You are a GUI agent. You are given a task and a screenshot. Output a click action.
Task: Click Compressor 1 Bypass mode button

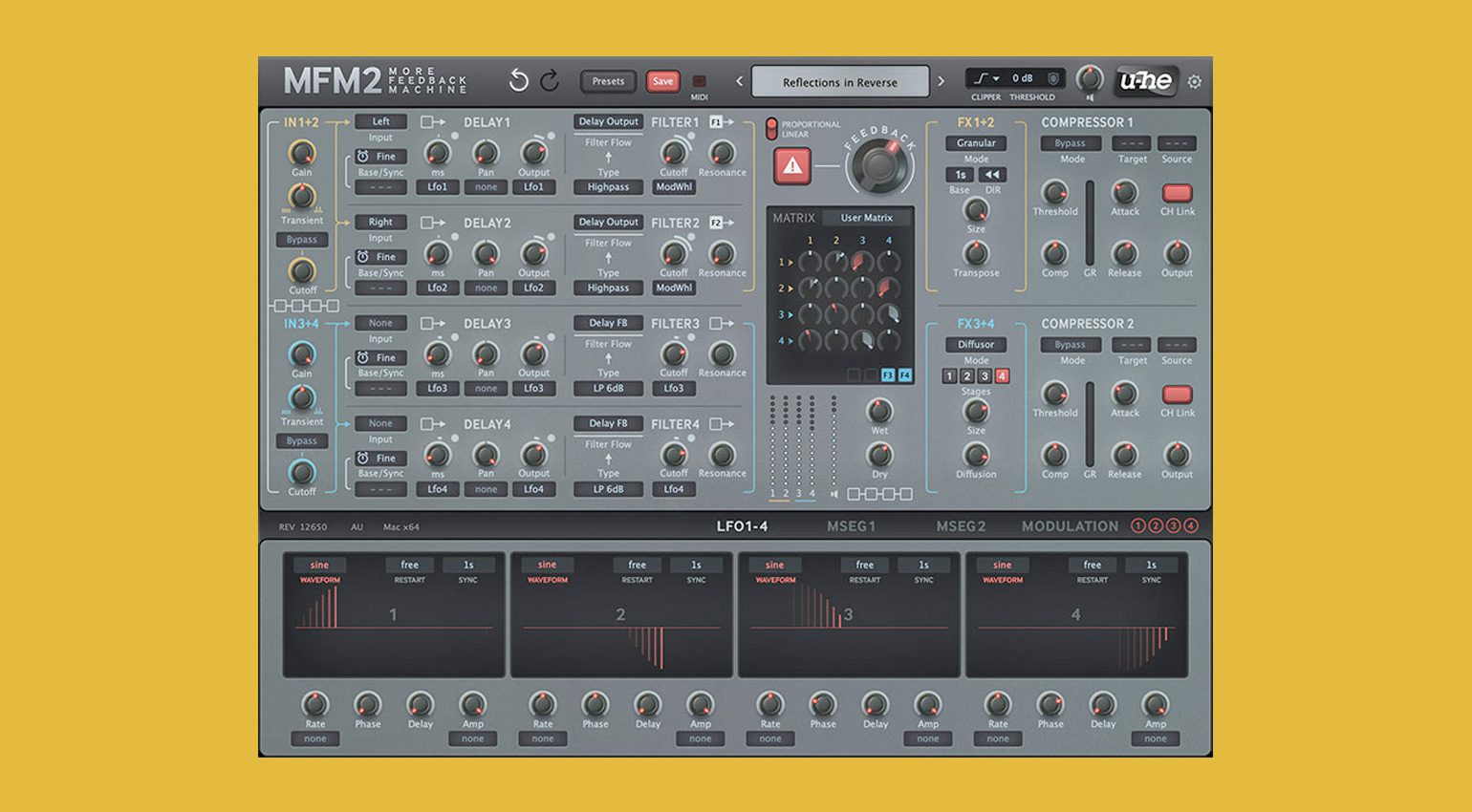click(x=1070, y=143)
